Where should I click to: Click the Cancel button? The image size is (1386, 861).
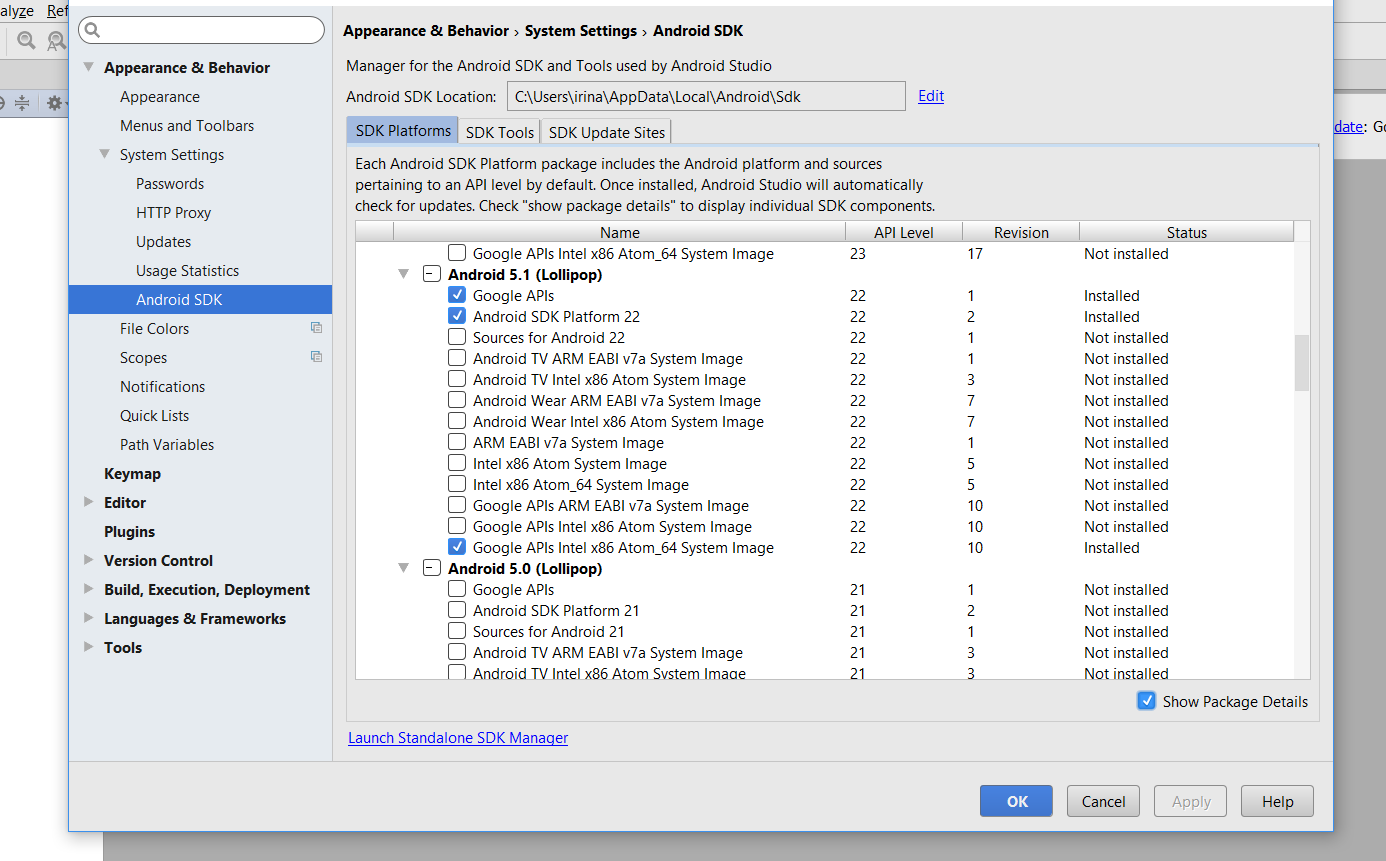[x=1104, y=801]
